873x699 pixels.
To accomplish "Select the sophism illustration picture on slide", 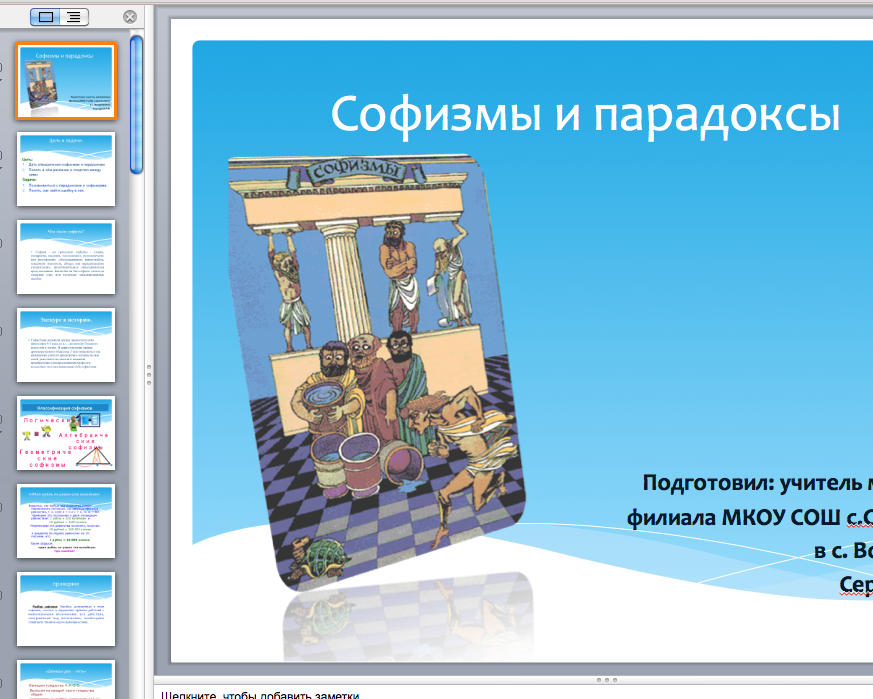I will (376, 372).
